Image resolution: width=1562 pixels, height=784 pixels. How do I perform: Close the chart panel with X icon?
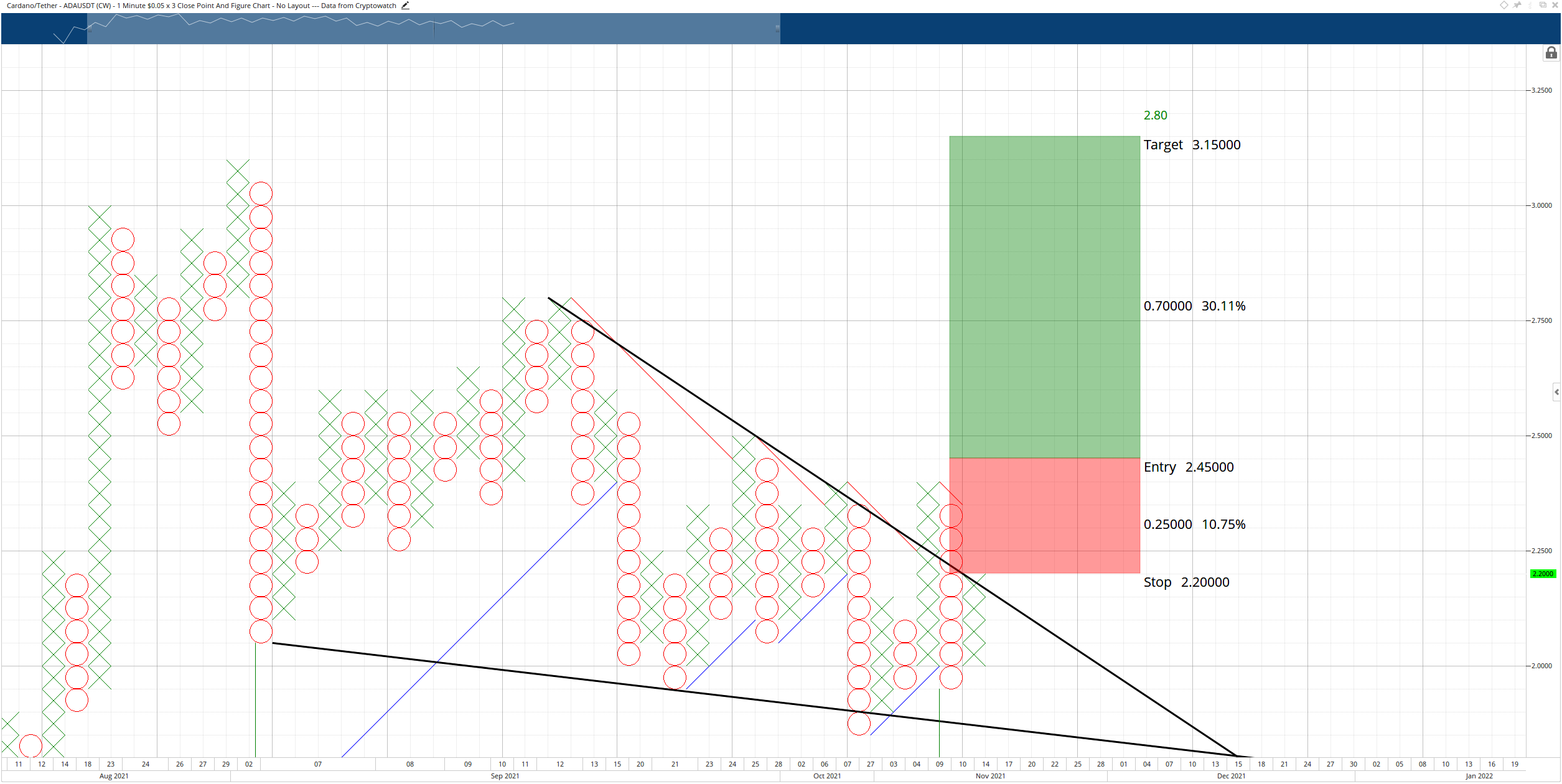[1555, 5]
